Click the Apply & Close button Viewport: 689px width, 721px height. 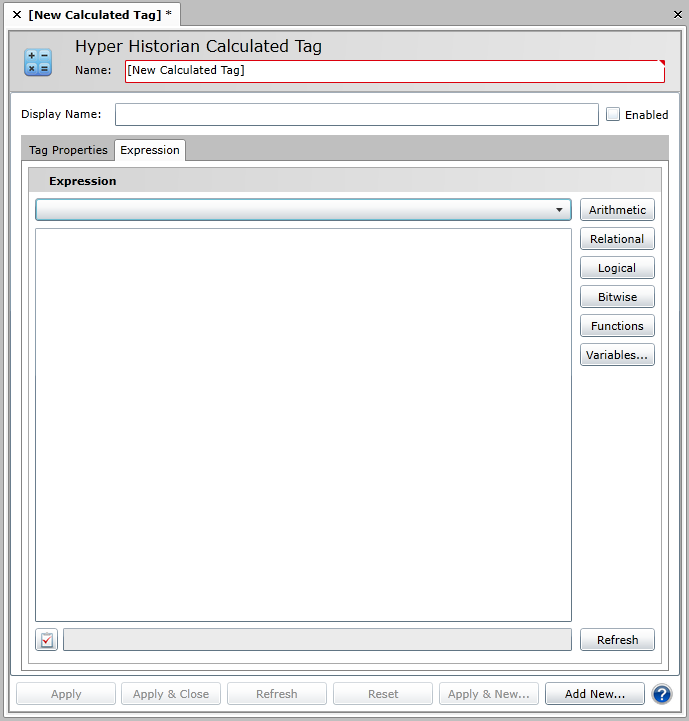(171, 694)
